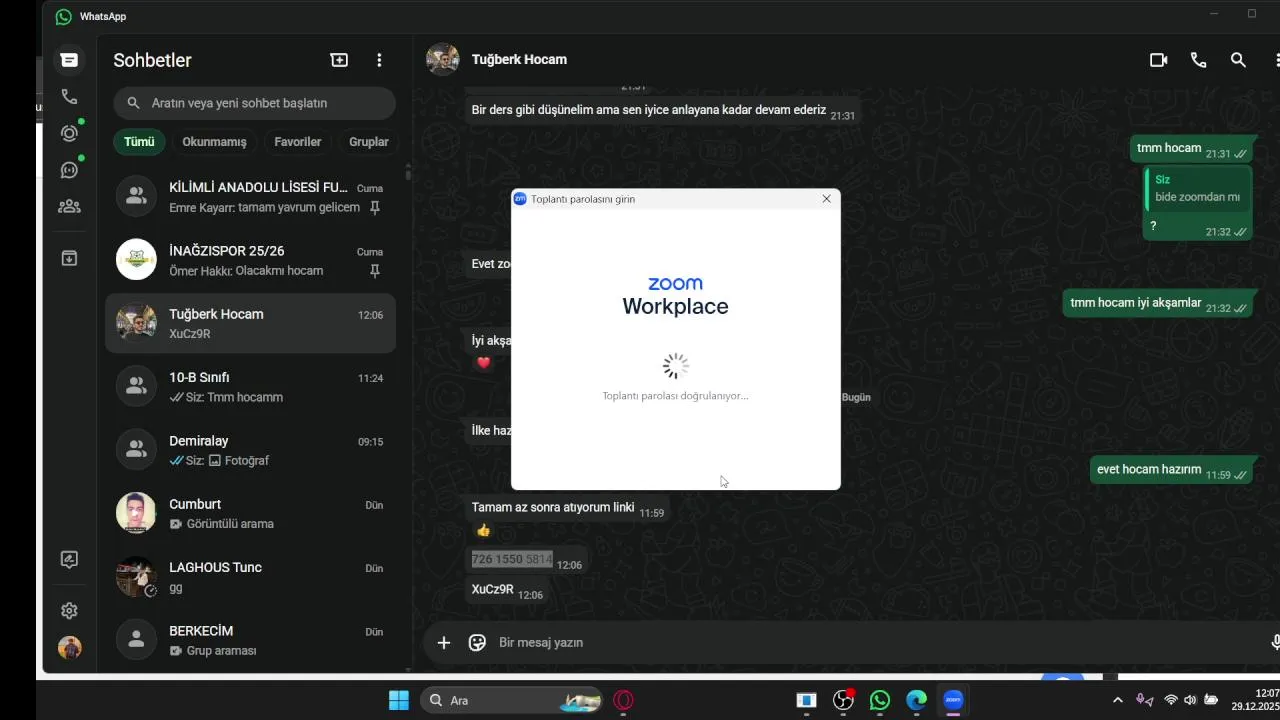Open the attach plus icon in message bar

444,643
